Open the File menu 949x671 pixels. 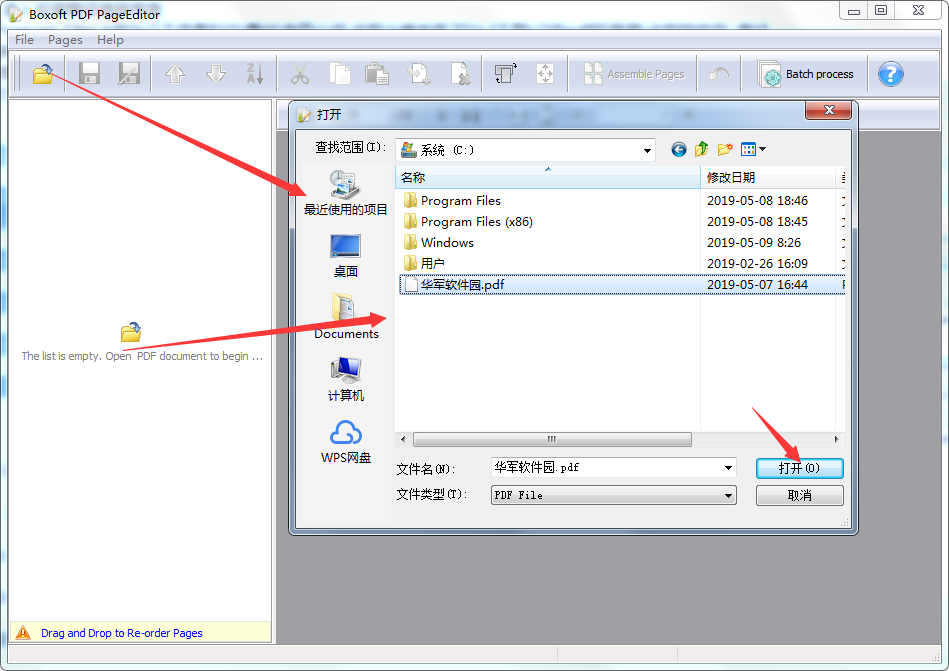coord(23,39)
